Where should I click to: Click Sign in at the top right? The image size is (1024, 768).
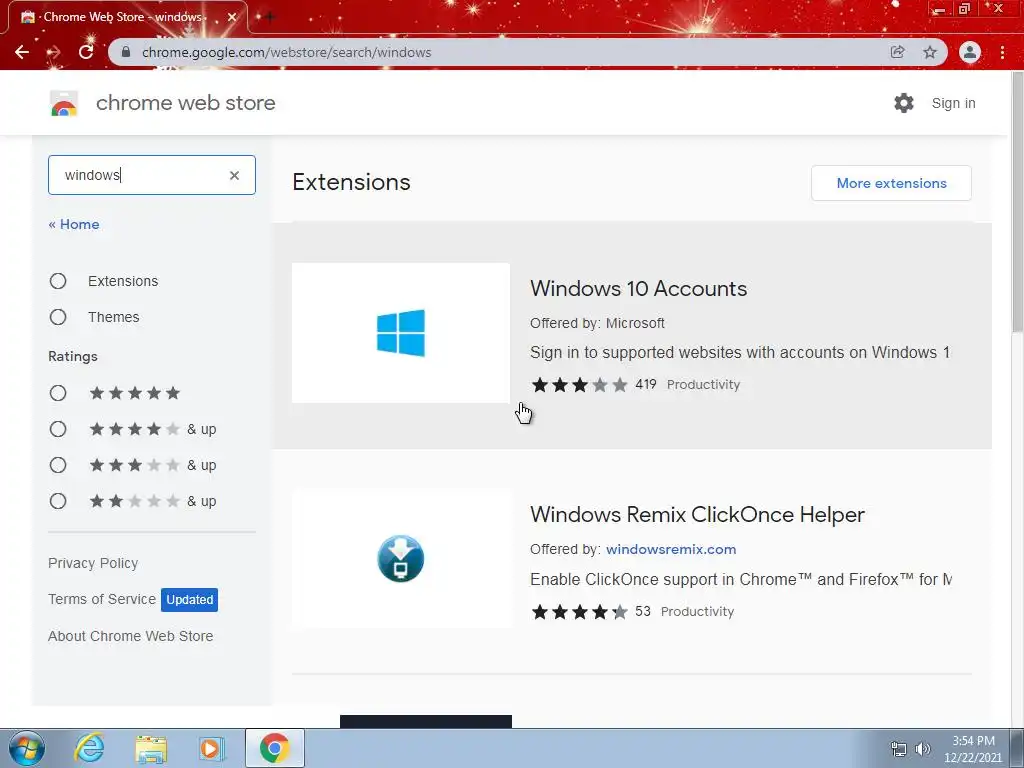[953, 103]
